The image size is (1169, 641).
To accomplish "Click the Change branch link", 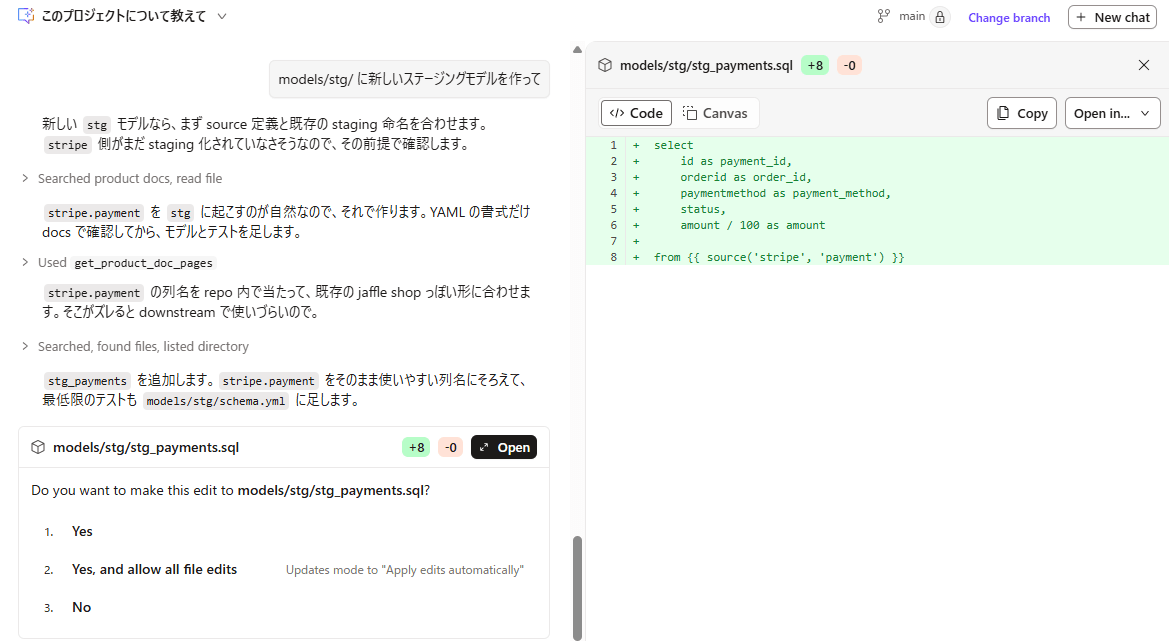I will (1009, 17).
